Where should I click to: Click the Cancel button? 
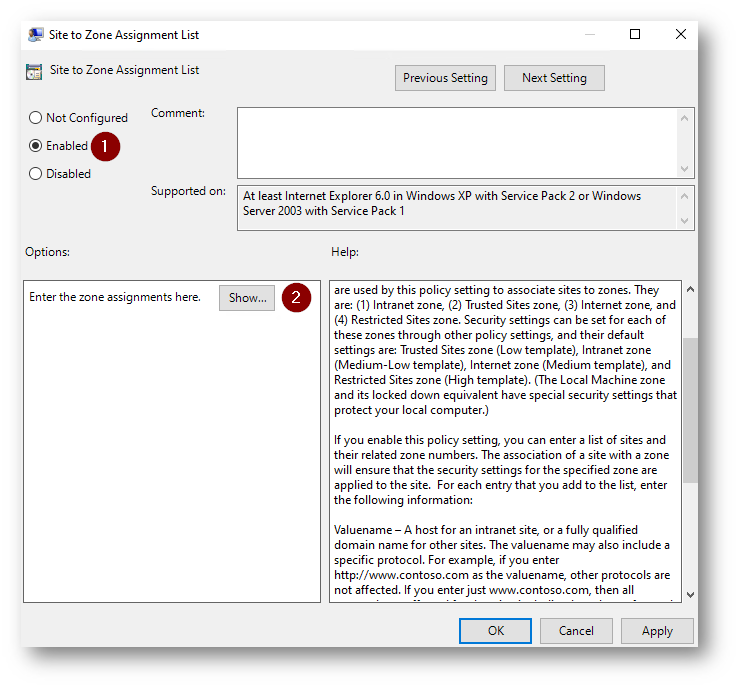(x=576, y=630)
